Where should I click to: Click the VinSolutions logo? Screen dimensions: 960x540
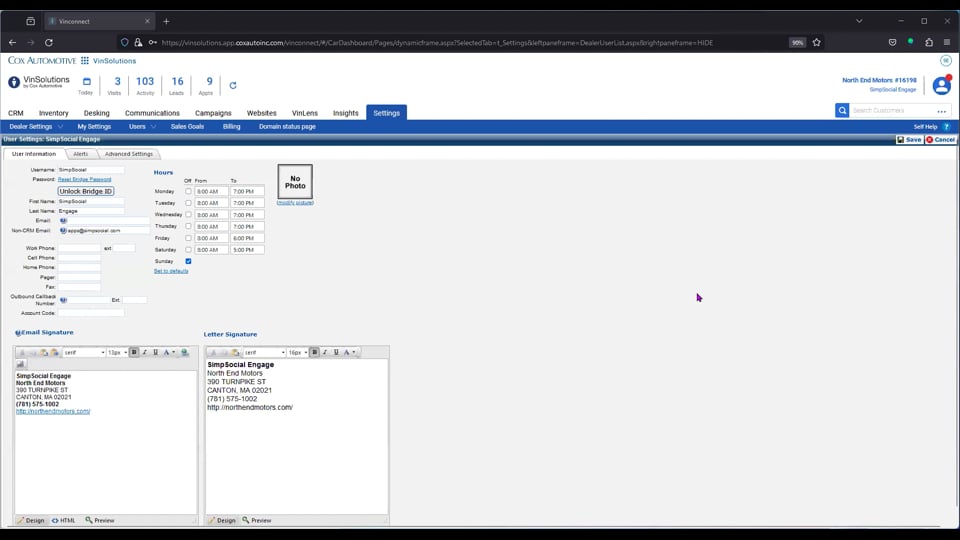[39, 82]
